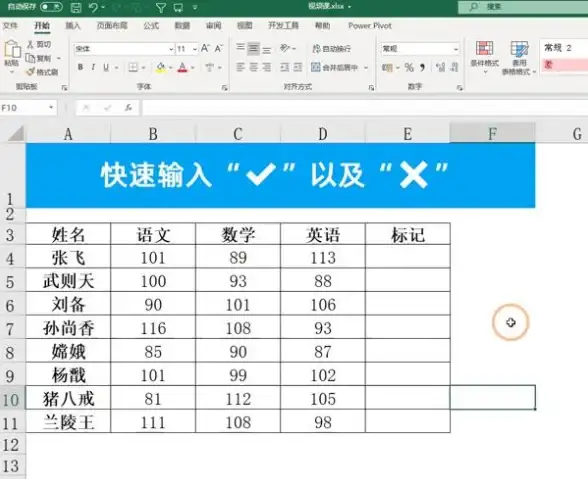Click the cell borders icon
The height and width of the screenshot is (479, 588).
(x=133, y=68)
